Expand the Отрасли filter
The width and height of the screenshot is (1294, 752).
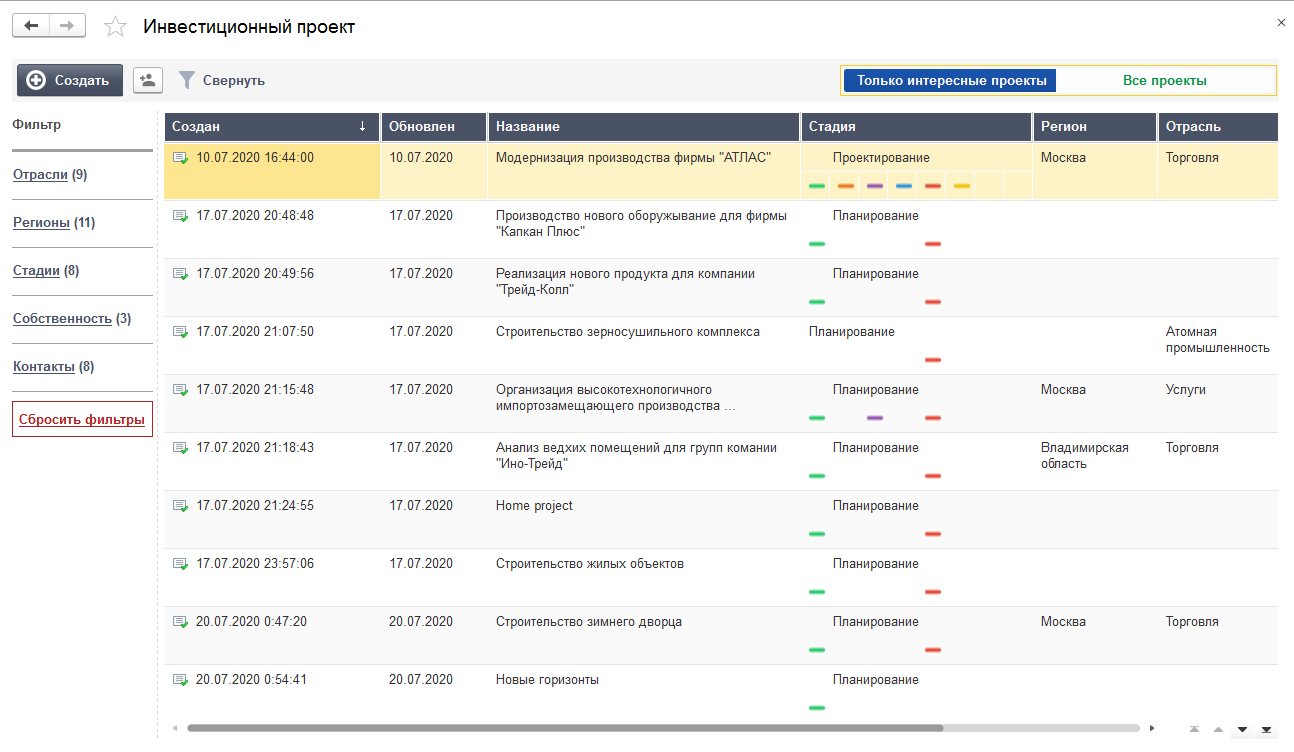pyautogui.click(x=40, y=175)
